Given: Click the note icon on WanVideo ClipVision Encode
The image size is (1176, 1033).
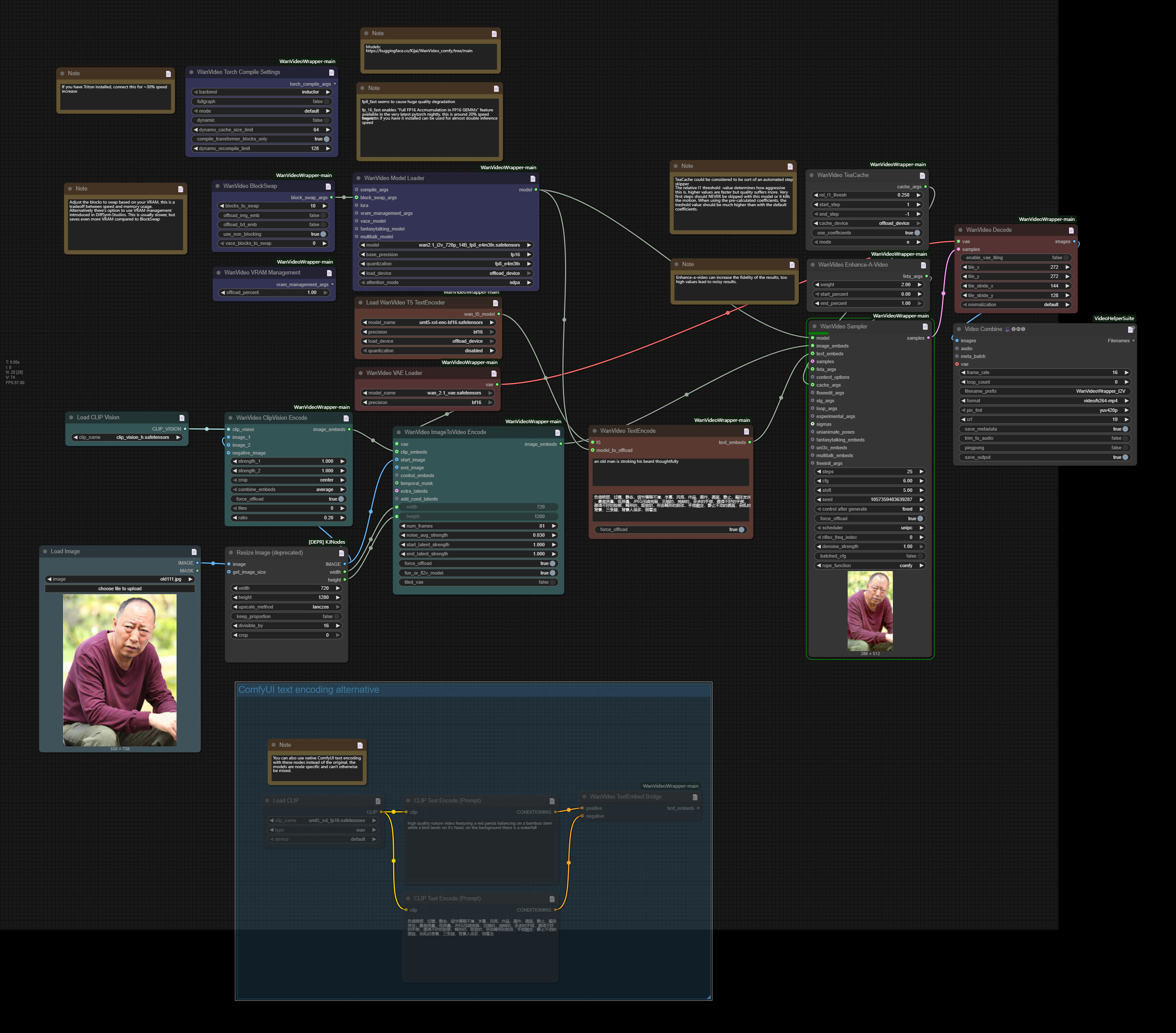Looking at the screenshot, I should click(x=346, y=418).
